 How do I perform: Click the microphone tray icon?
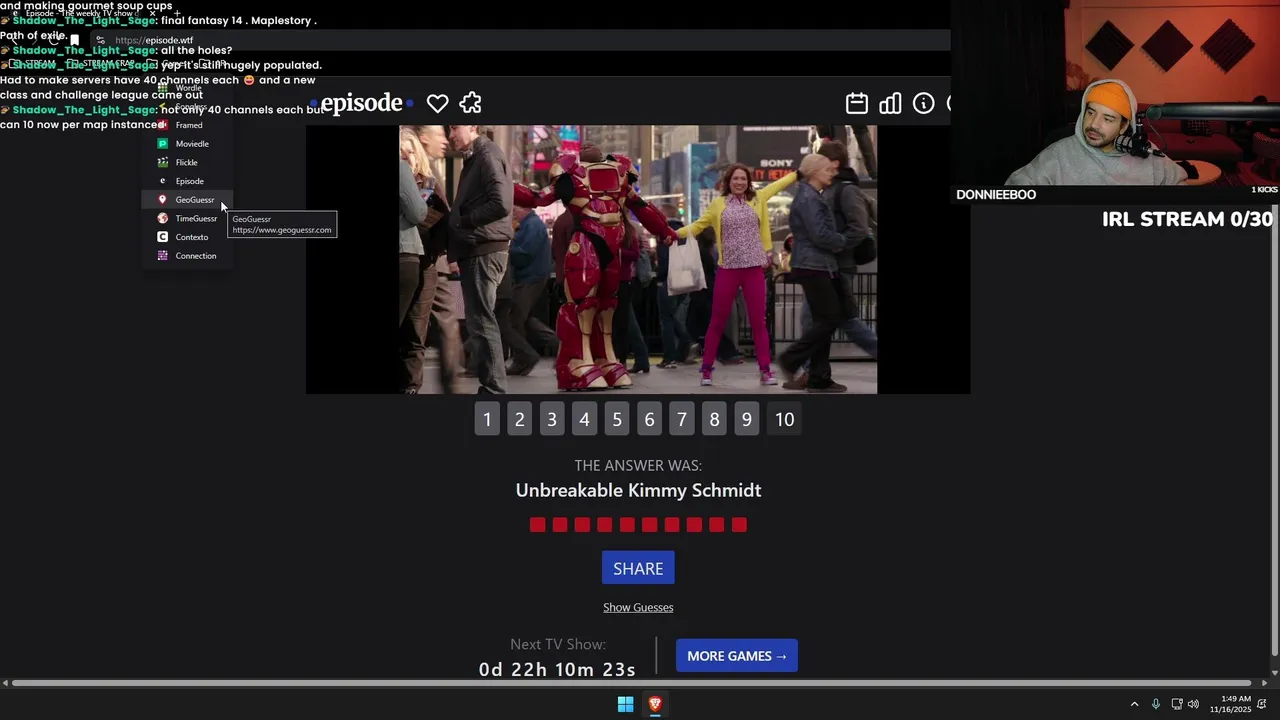(x=1156, y=704)
